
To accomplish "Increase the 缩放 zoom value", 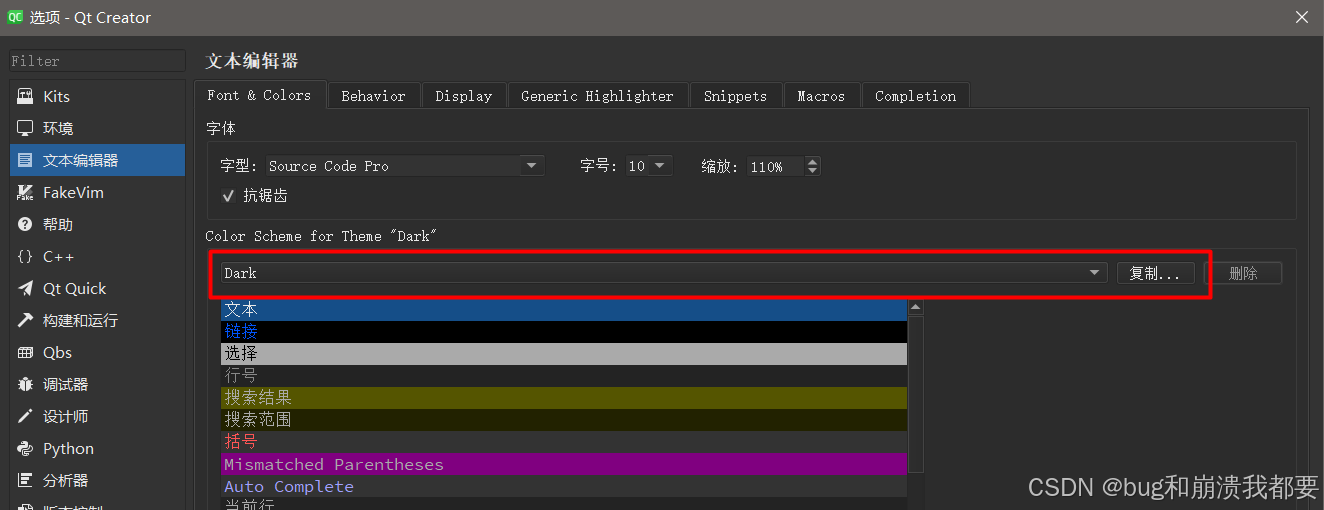I will click(x=812, y=162).
